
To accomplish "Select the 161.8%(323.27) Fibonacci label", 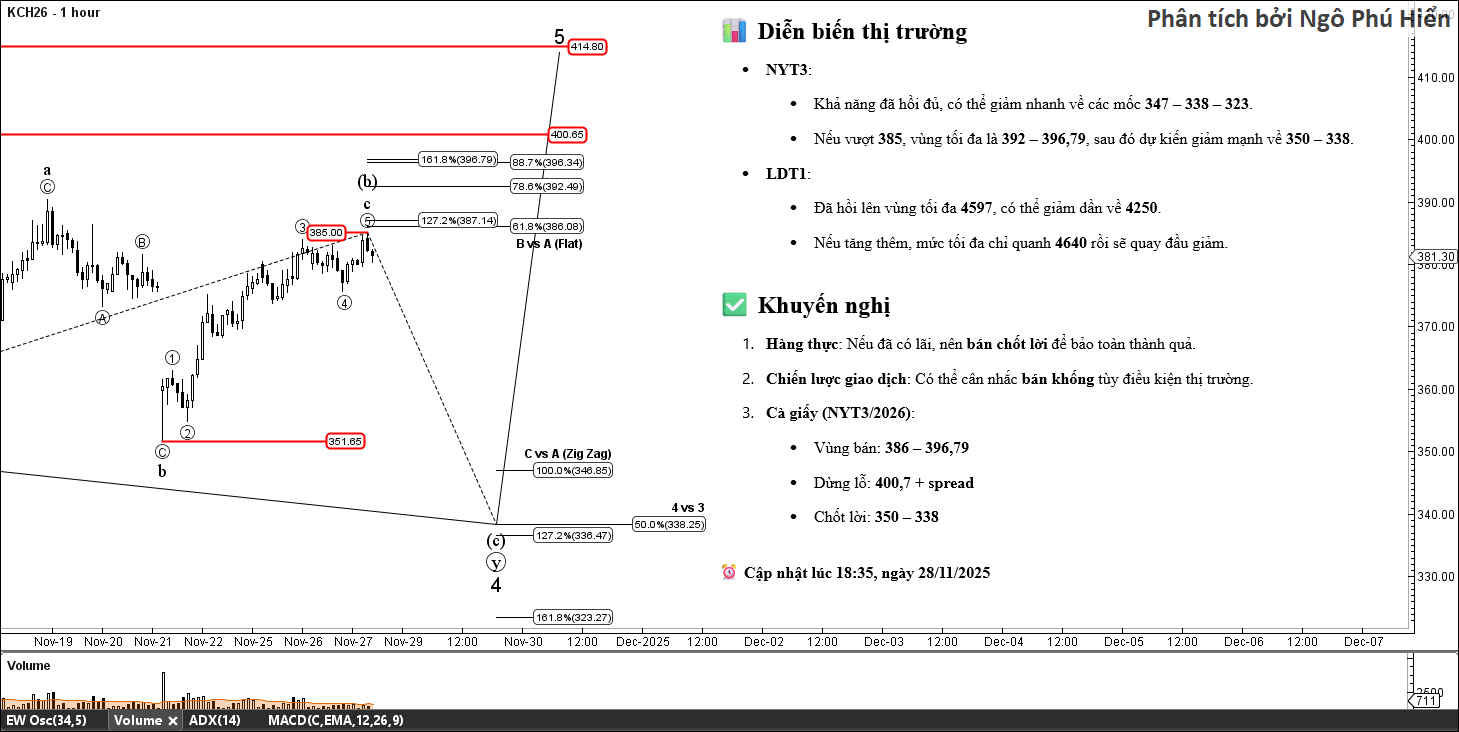I will (573, 617).
